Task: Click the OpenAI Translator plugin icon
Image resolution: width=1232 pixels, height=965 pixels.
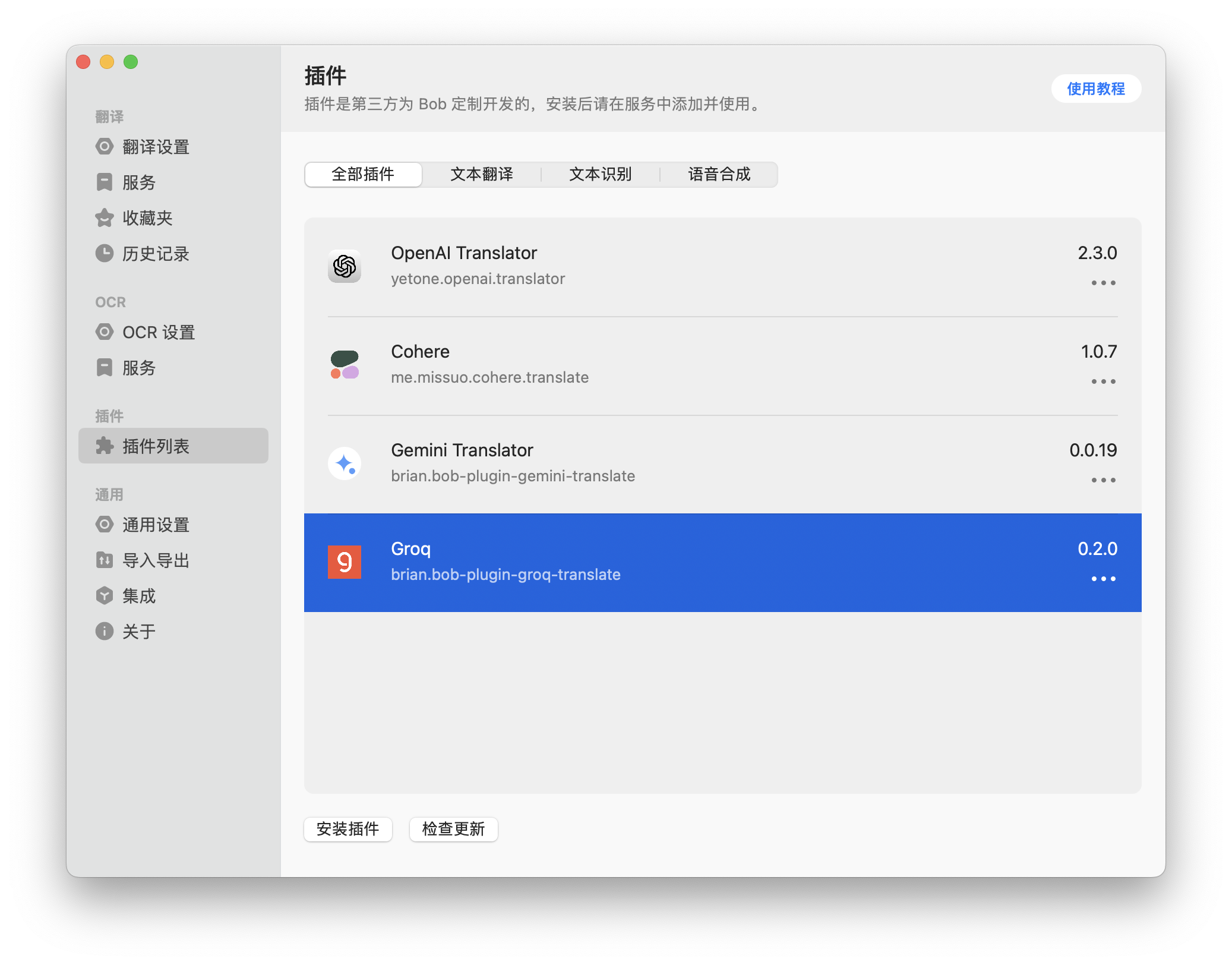Action: click(345, 266)
